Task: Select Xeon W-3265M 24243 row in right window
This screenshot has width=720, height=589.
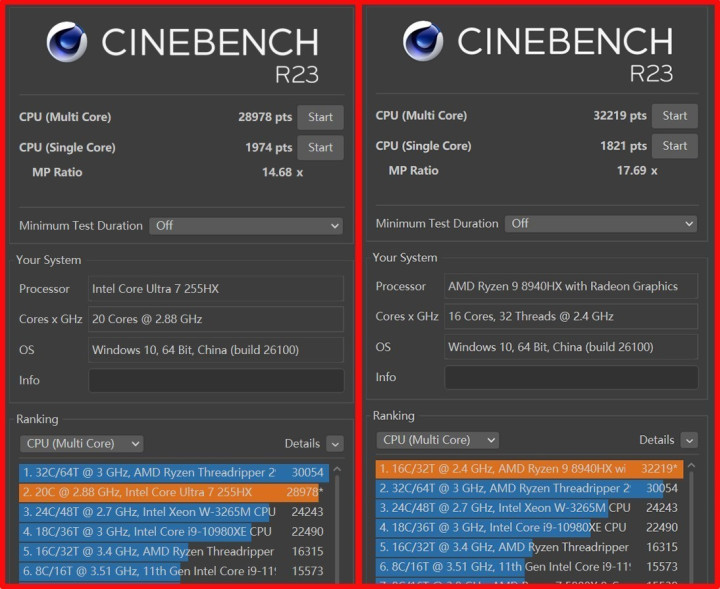Action: [x=529, y=508]
